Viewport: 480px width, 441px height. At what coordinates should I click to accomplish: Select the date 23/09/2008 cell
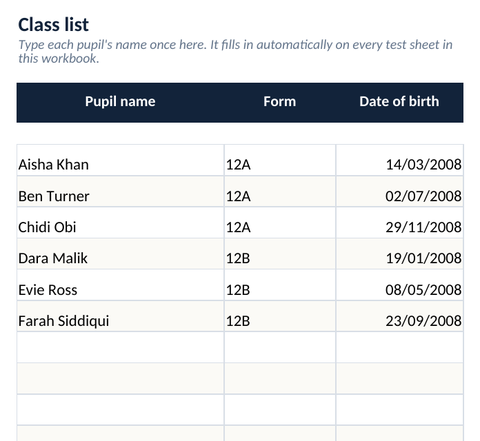point(400,316)
